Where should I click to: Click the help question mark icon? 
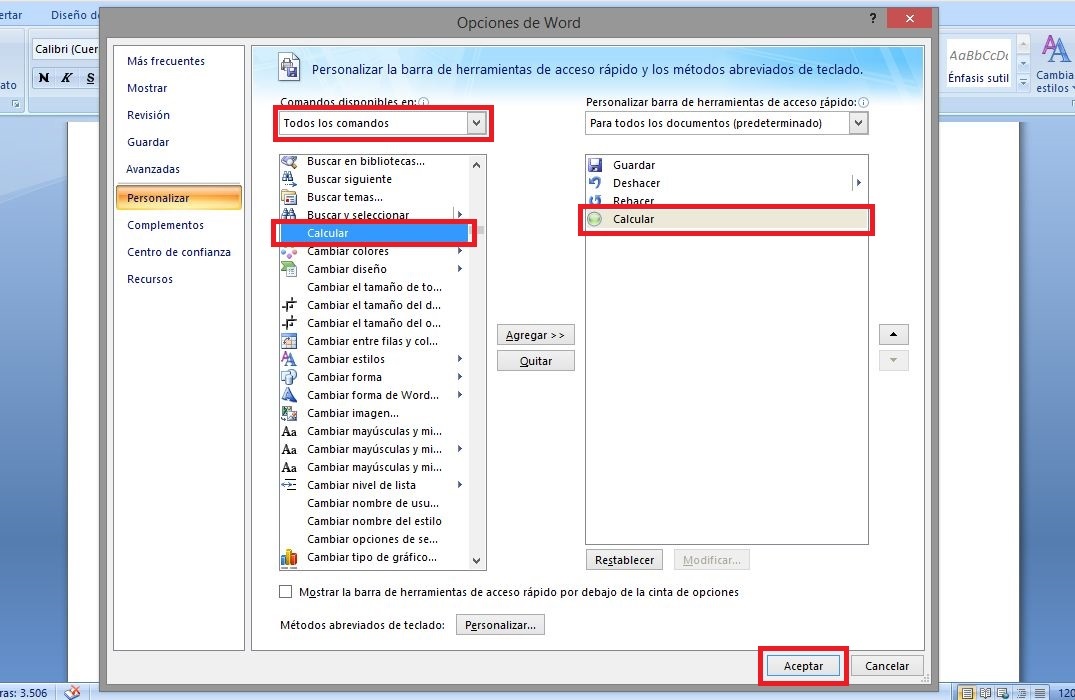click(x=873, y=19)
